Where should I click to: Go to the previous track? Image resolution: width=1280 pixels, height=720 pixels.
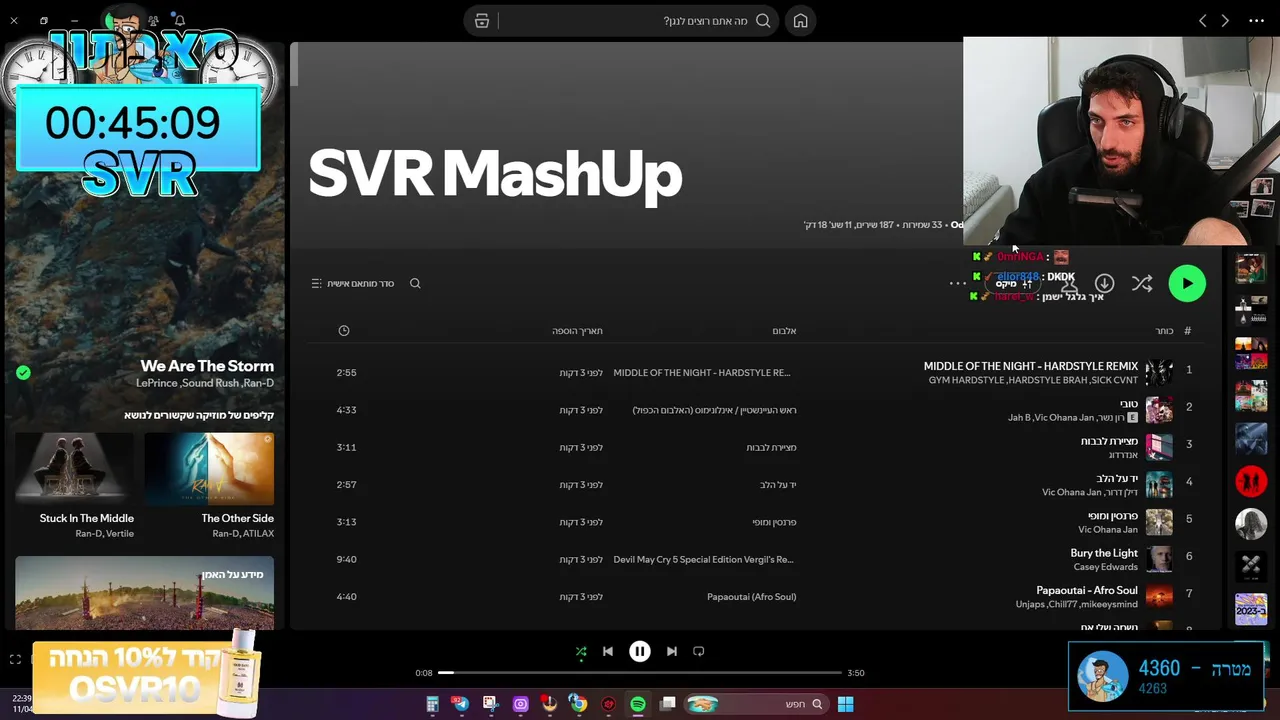[x=607, y=651]
